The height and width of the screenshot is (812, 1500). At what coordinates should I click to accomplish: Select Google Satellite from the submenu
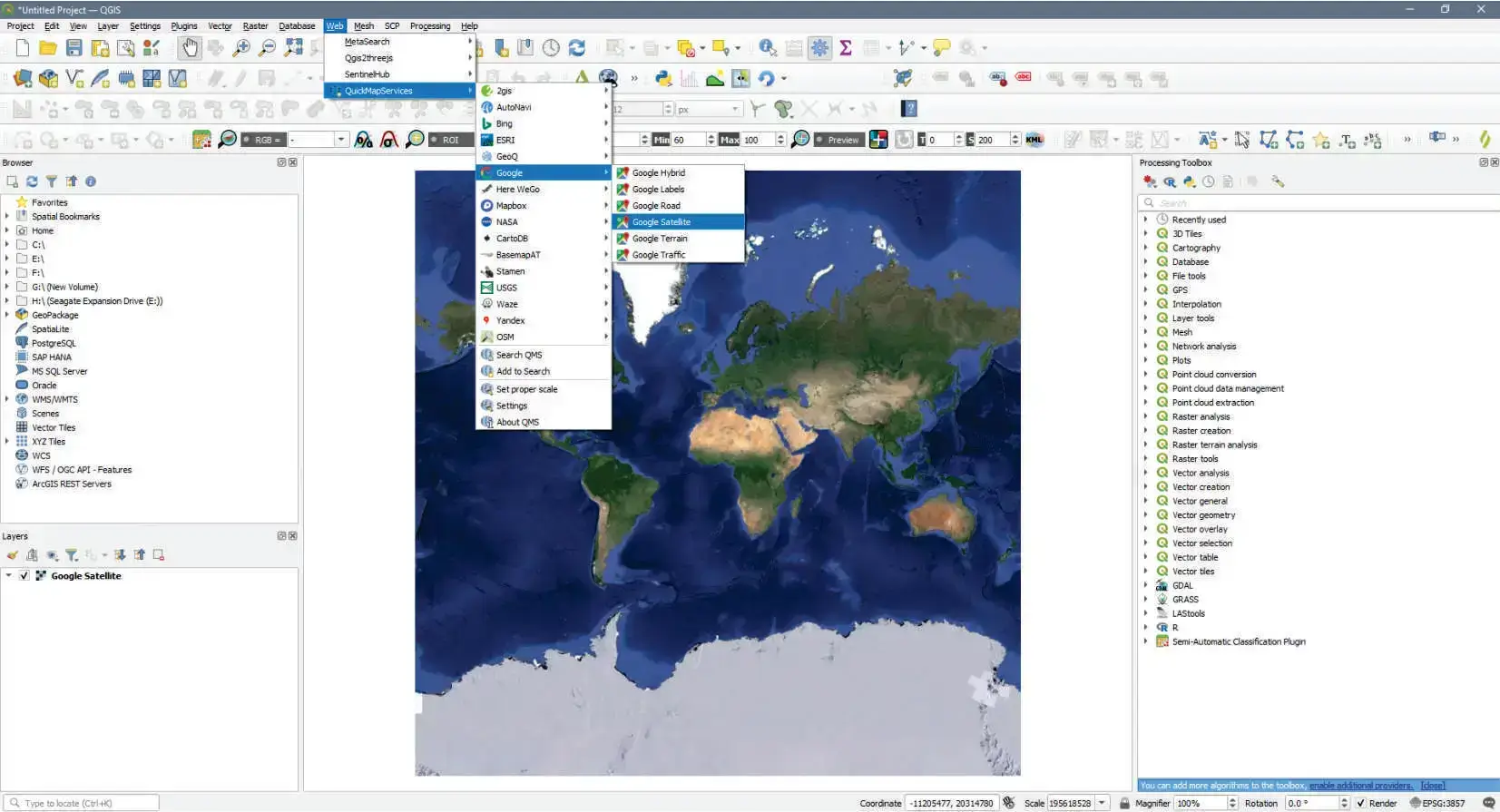(x=678, y=222)
